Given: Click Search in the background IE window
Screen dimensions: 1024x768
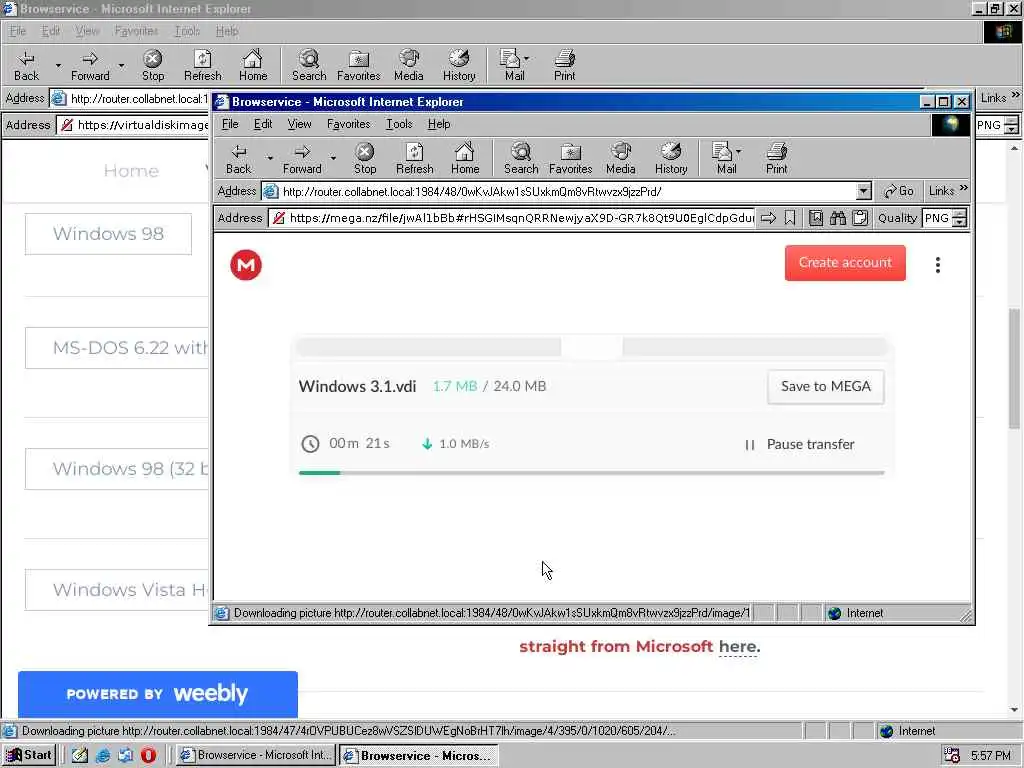Looking at the screenshot, I should point(309,66).
